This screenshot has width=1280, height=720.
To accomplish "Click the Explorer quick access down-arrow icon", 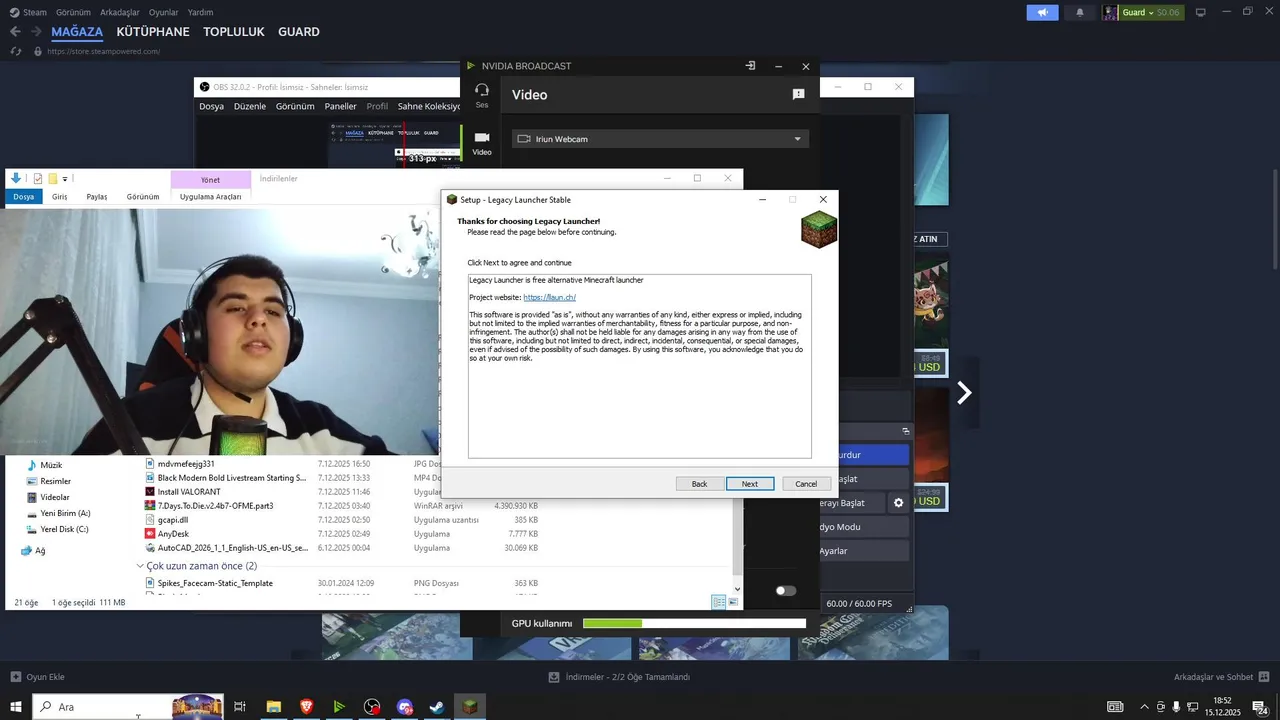I will [16, 178].
